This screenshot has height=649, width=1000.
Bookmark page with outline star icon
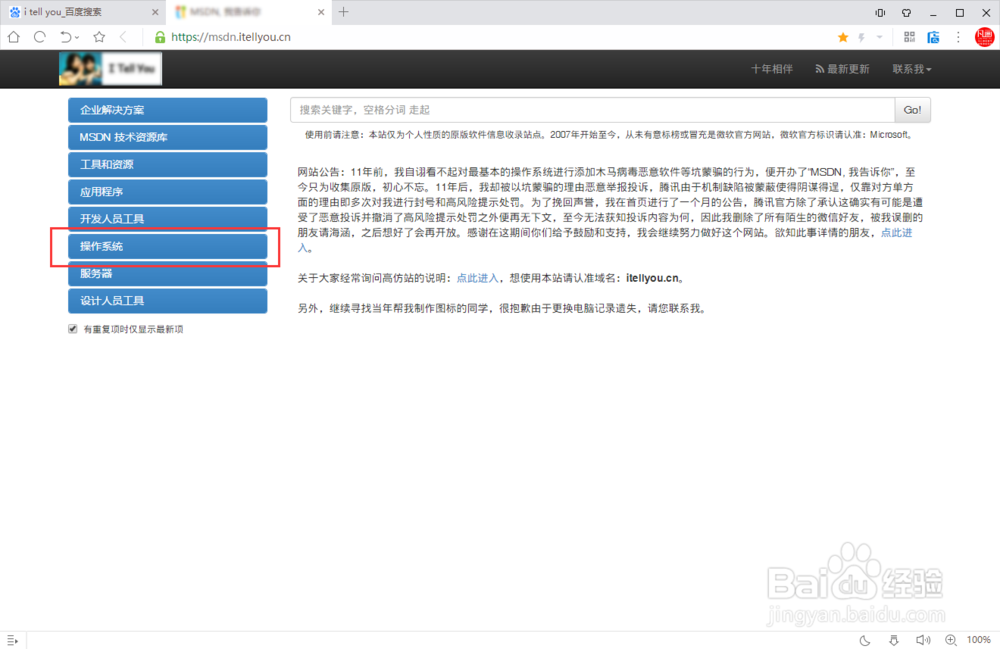99,37
